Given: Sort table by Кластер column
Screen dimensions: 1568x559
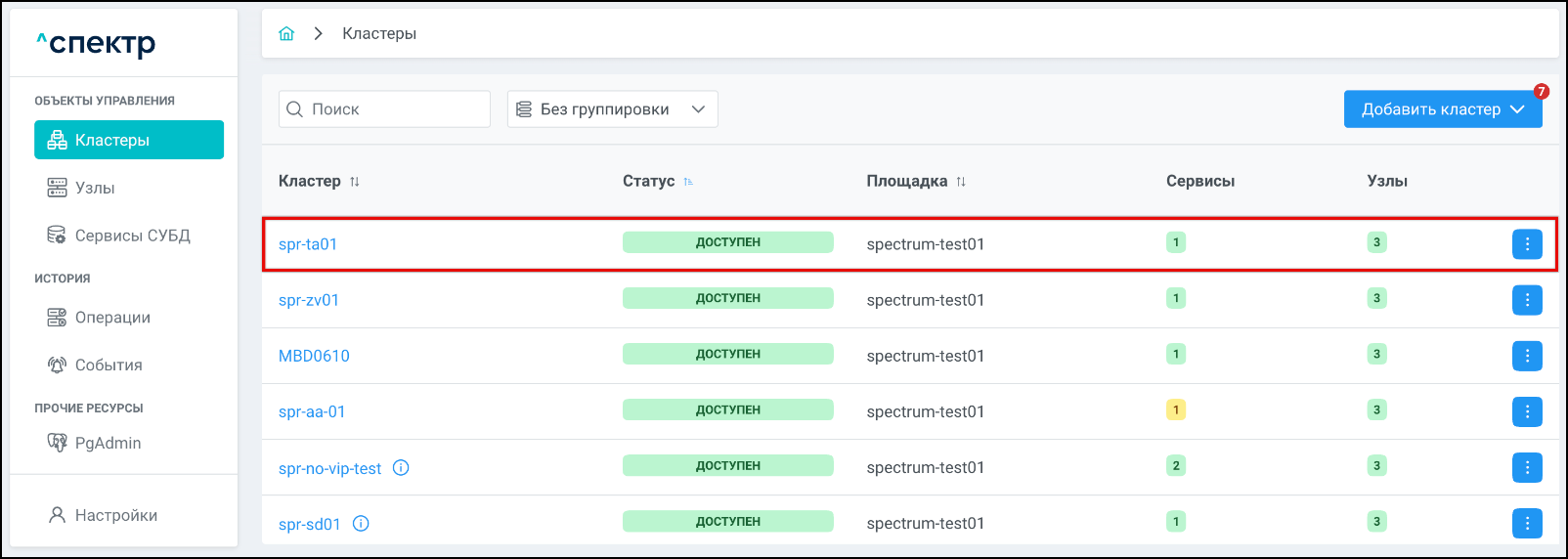Looking at the screenshot, I should [x=355, y=182].
